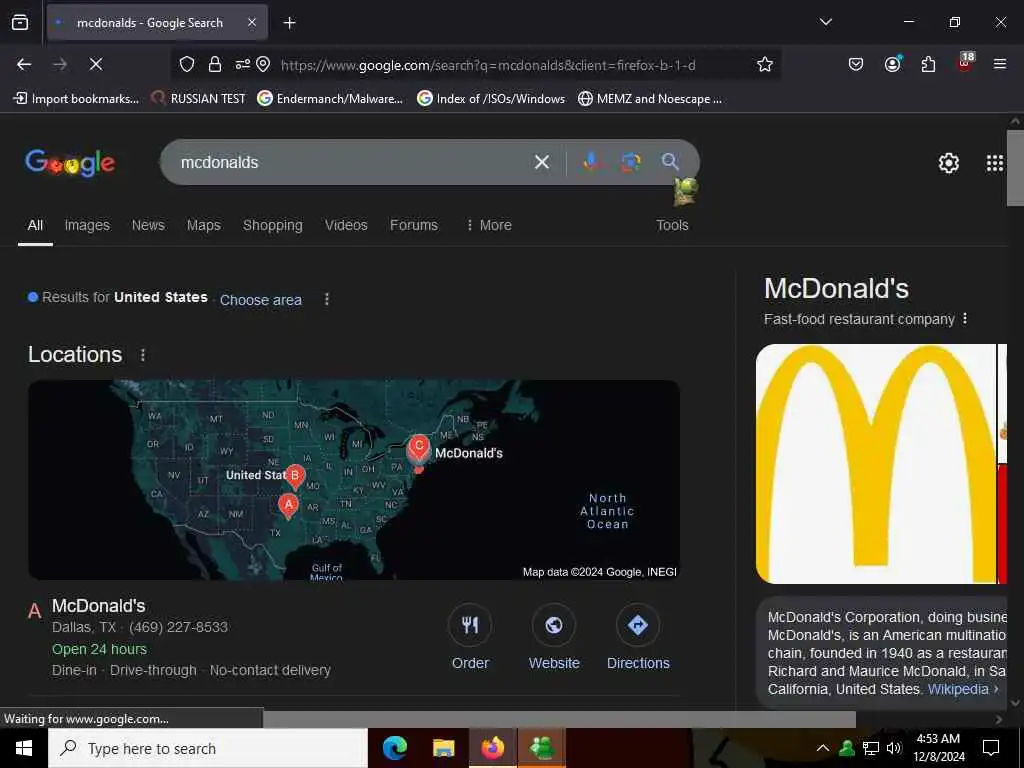Click map pin B
Viewport: 1024px width, 768px height.
295,477
